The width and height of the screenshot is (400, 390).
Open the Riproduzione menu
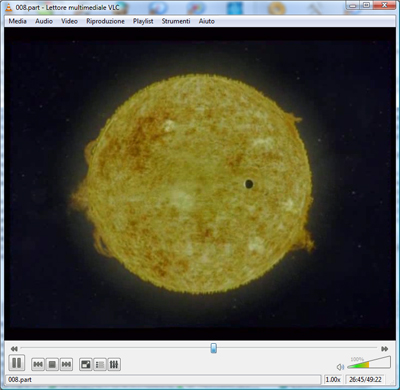(105, 21)
